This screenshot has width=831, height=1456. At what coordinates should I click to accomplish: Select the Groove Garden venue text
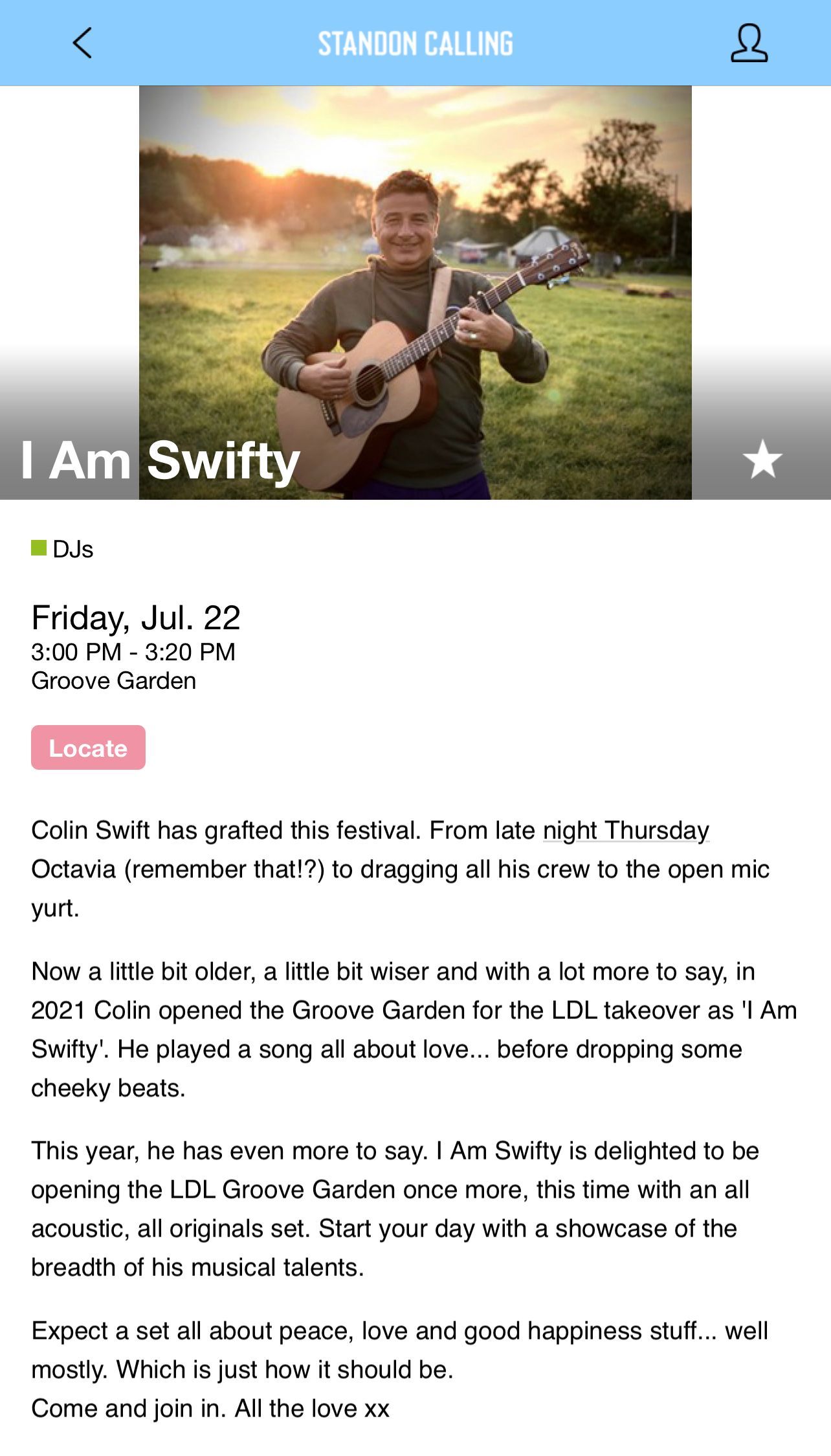114,681
